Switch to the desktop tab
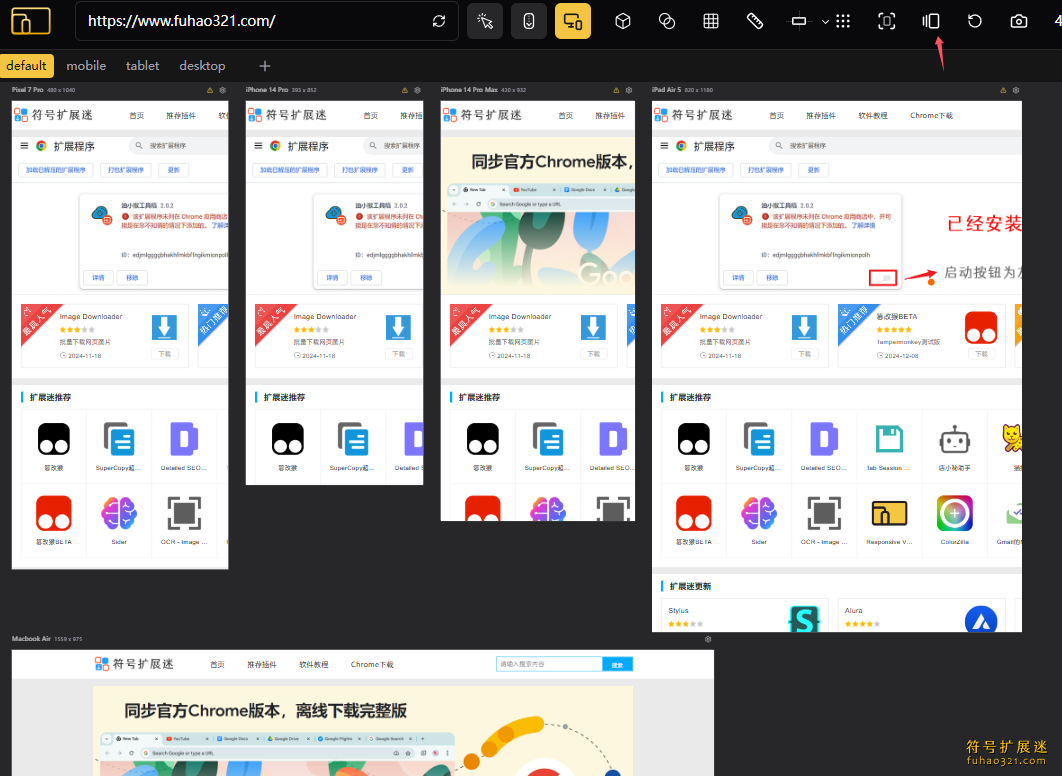This screenshot has width=1062, height=776. click(x=202, y=66)
